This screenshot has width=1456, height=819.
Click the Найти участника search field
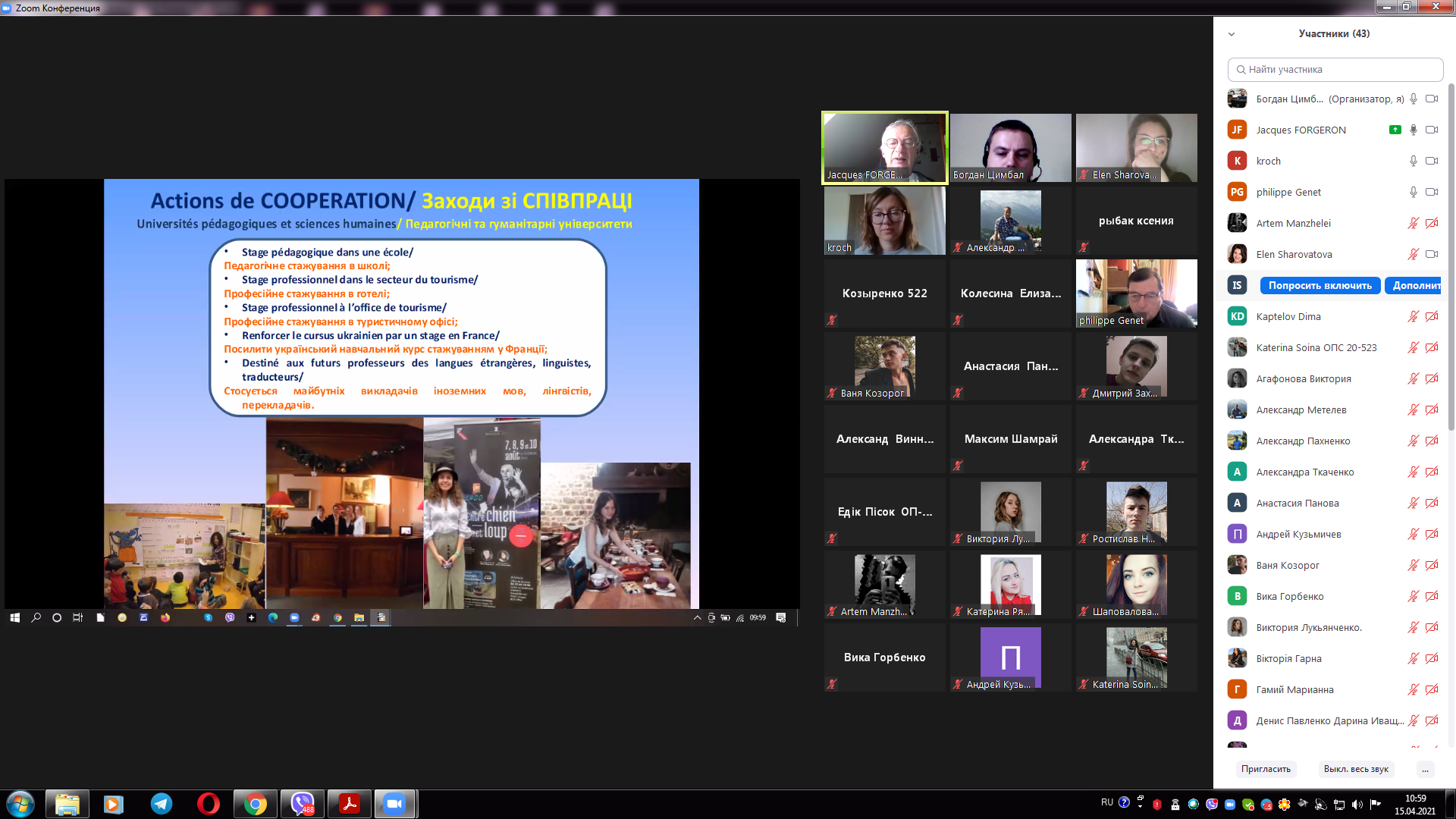(1335, 69)
